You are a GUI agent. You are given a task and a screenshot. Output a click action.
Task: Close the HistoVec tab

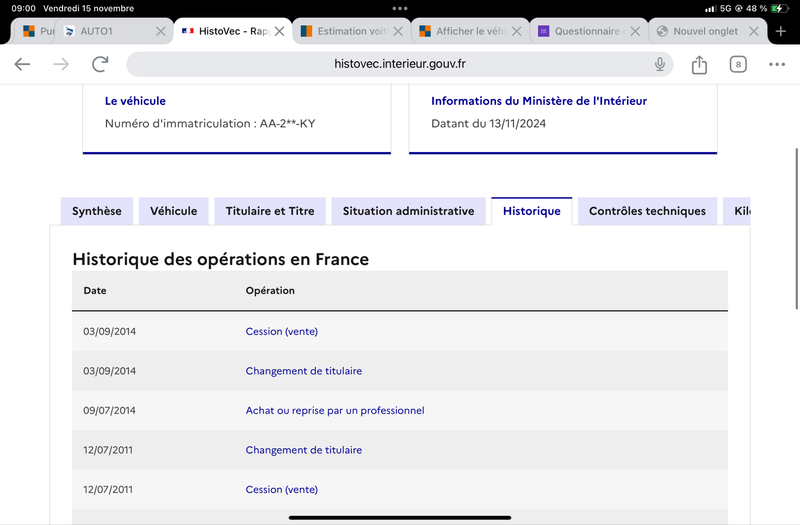click(279, 31)
